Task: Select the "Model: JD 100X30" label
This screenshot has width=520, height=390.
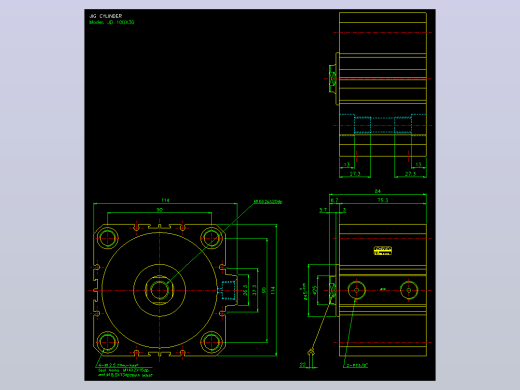Action: (x=112, y=22)
